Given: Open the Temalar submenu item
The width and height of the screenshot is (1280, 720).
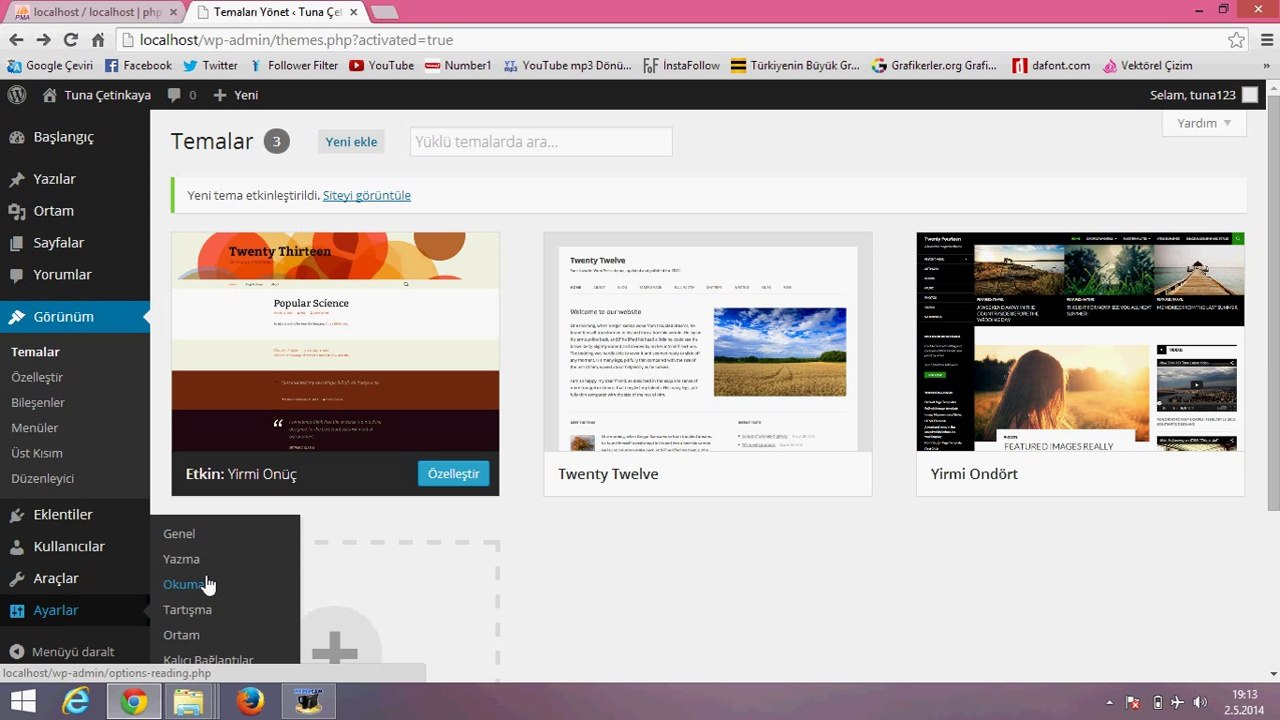Looking at the screenshot, I should pos(36,352).
